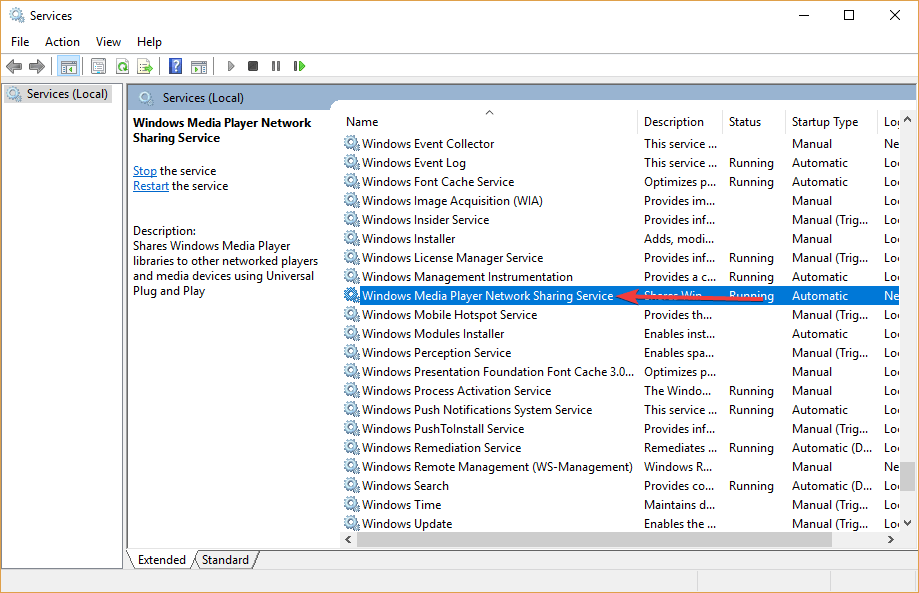Click vertical scrollbar up arrow

click(x=908, y=119)
